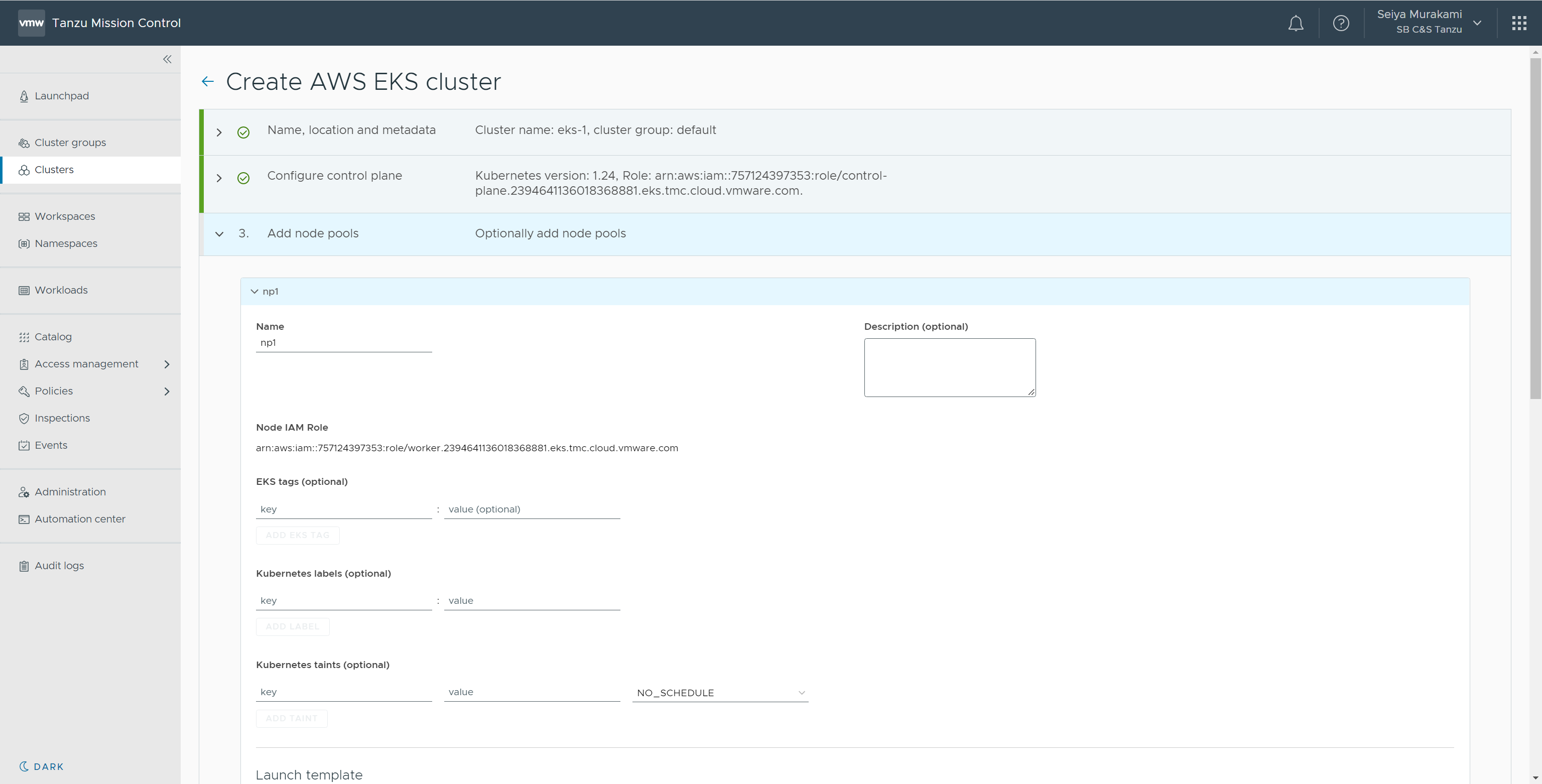Click the Launchpad rocket icon
Image resolution: width=1542 pixels, height=784 pixels.
pyautogui.click(x=24, y=96)
